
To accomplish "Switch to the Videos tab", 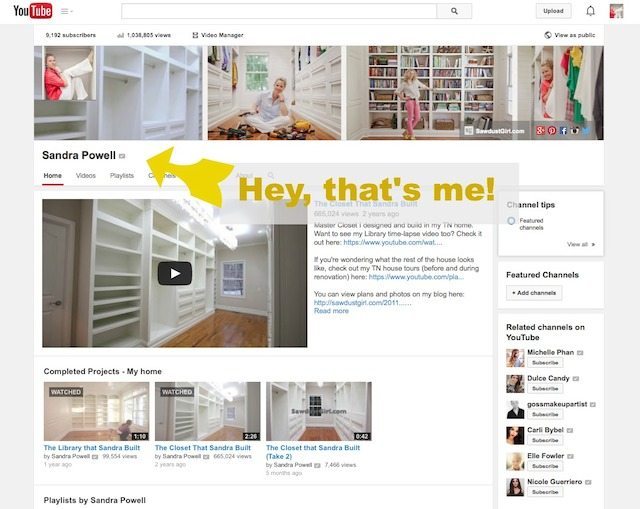I will [86, 176].
